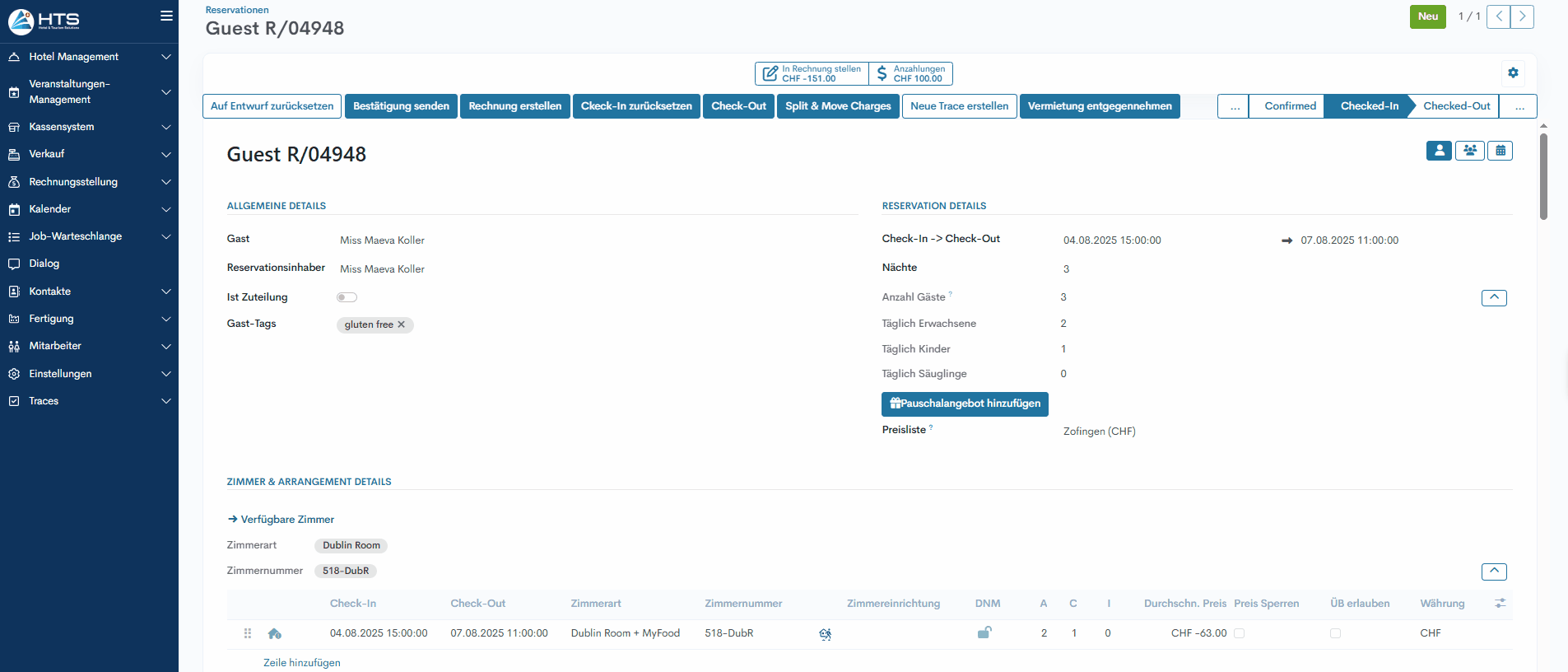Image resolution: width=1568 pixels, height=672 pixels.
Task: Click the Check-Out button
Action: click(738, 106)
